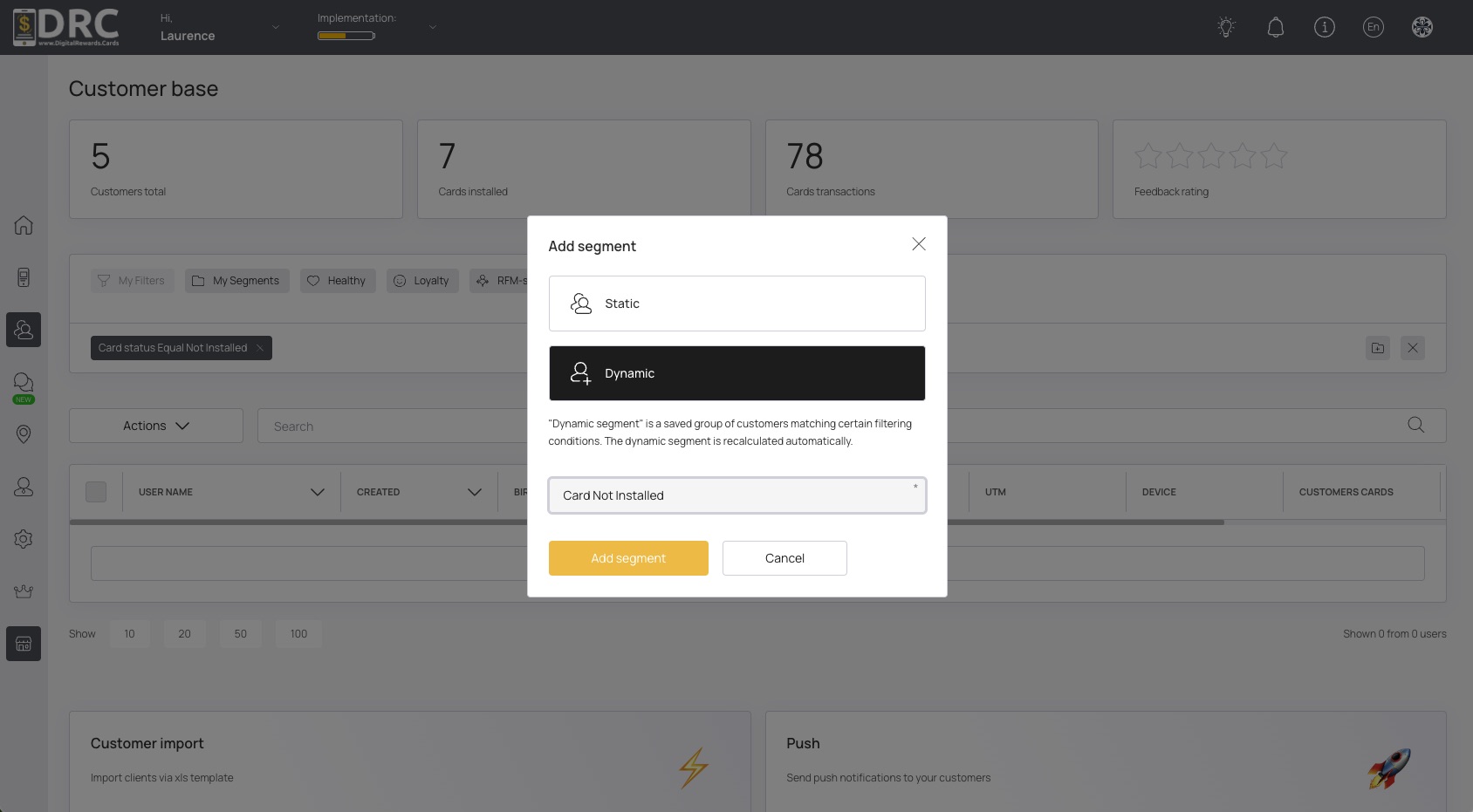Show 100 rows per page

click(298, 634)
